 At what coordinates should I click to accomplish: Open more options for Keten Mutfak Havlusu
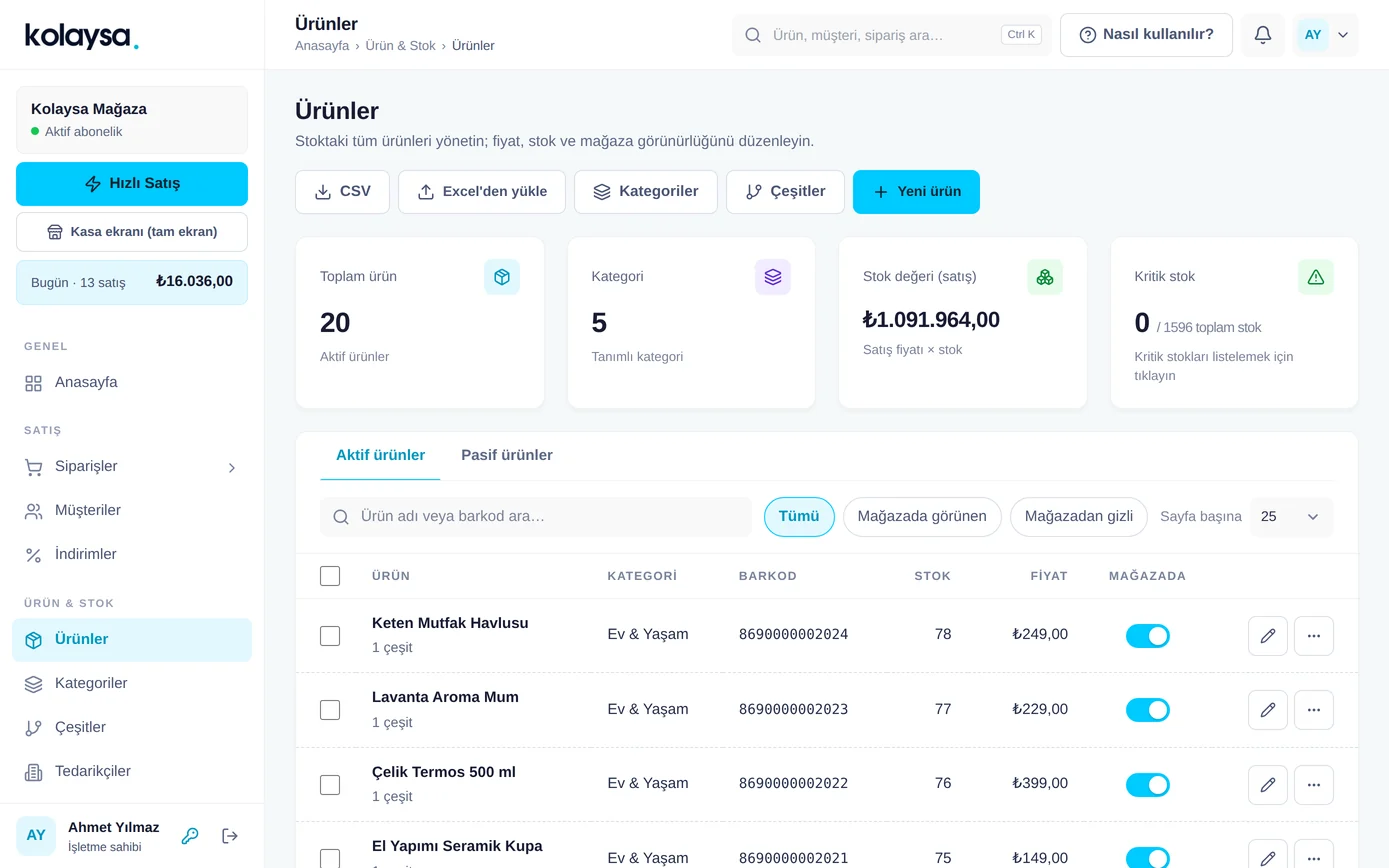tap(1314, 636)
